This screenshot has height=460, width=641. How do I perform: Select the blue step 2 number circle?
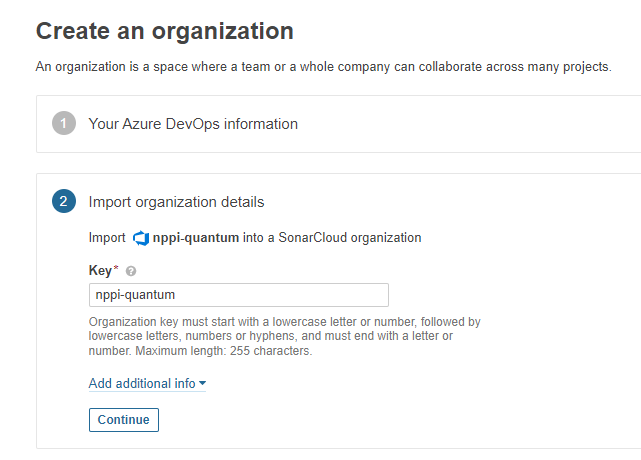coord(64,201)
